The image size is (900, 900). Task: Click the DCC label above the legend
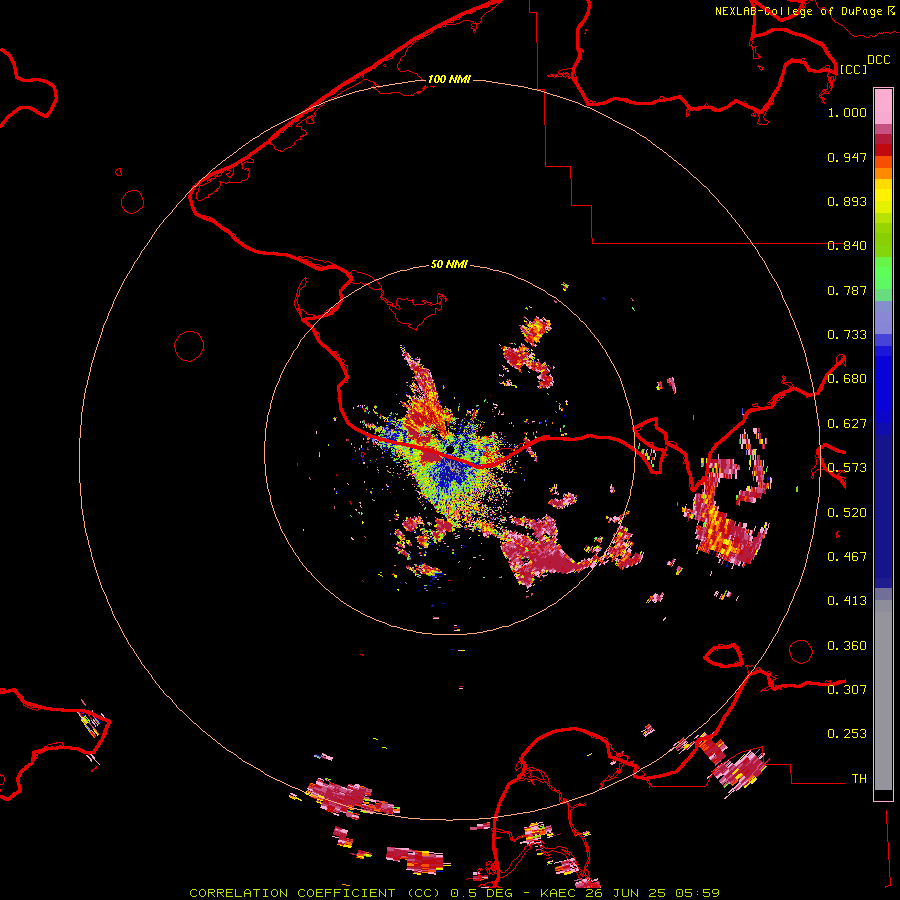tap(879, 59)
